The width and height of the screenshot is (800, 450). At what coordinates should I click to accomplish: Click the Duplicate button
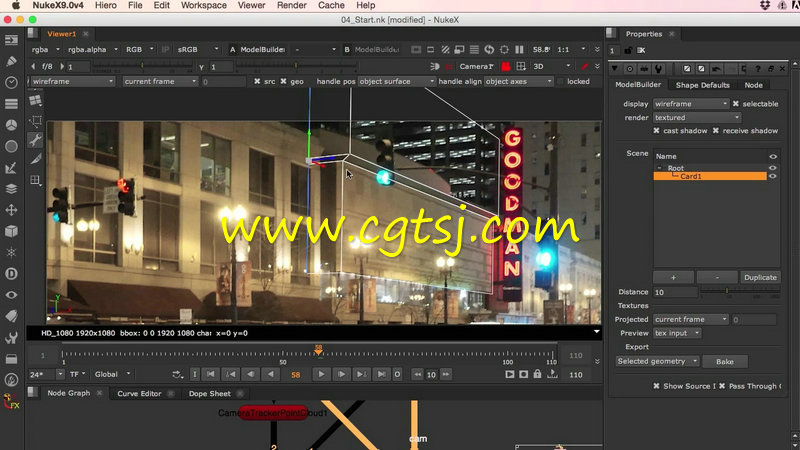760,278
